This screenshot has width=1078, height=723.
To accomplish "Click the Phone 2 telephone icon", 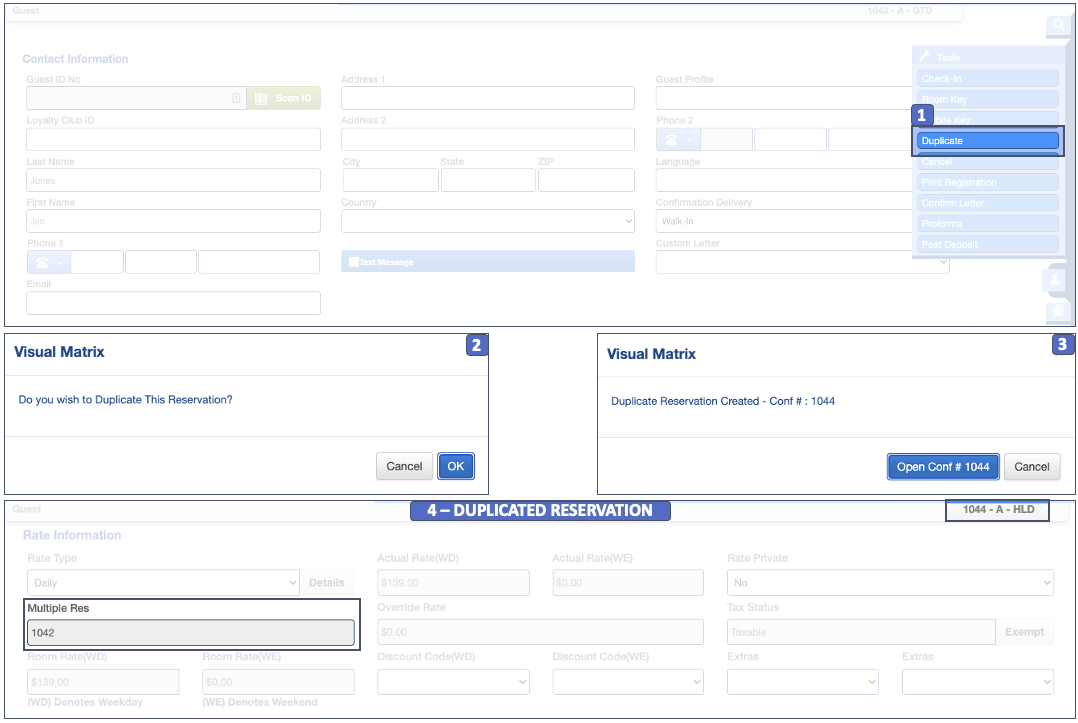I will click(671, 140).
